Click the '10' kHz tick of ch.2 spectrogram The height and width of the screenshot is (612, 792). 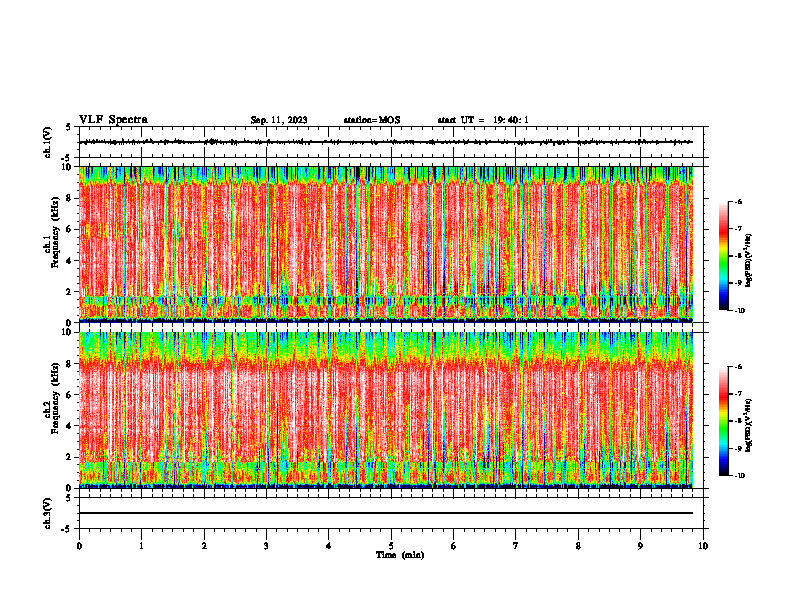click(x=68, y=332)
